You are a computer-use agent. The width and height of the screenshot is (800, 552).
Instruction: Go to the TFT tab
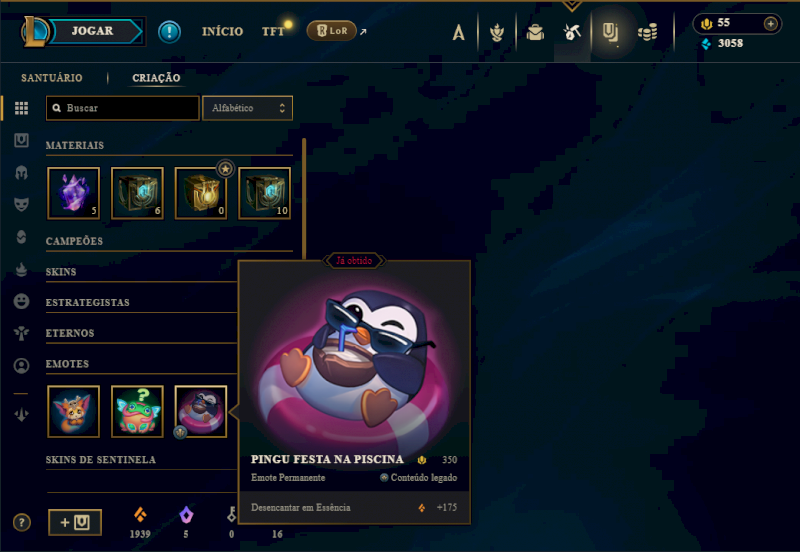click(x=273, y=32)
